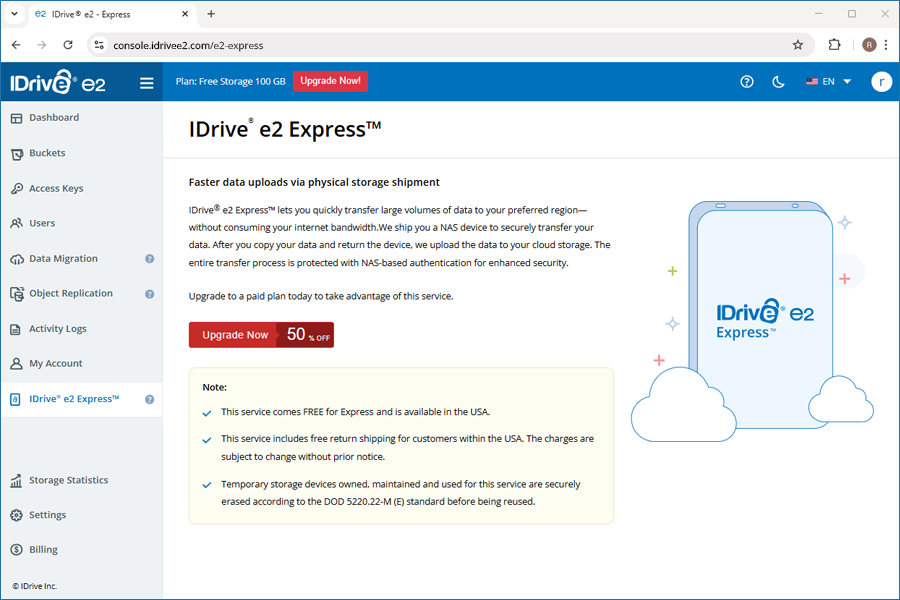The height and width of the screenshot is (600, 900).
Task: Click the red Upgrade Now! header button
Action: tap(330, 81)
